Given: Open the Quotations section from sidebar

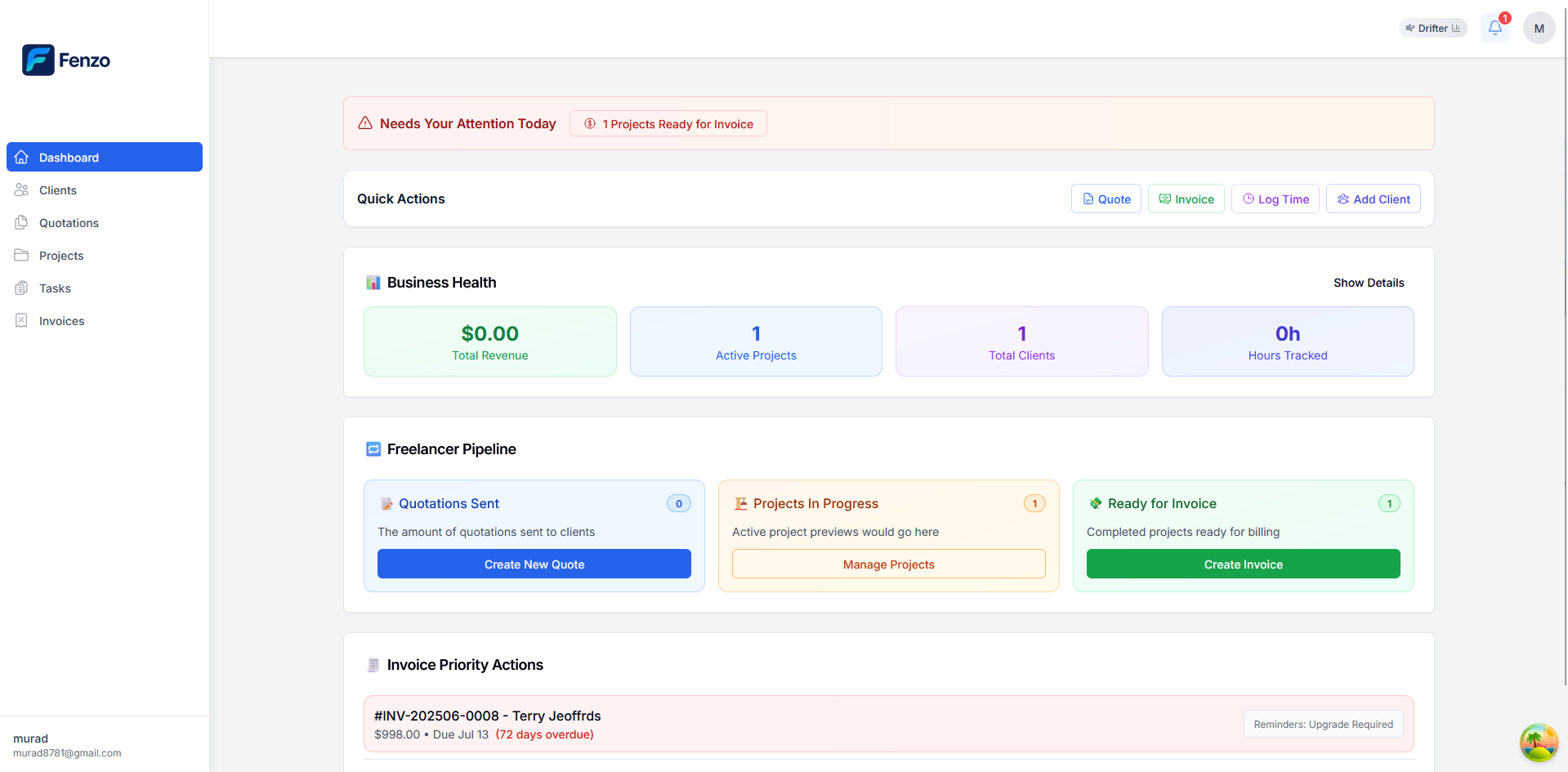Looking at the screenshot, I should (67, 222).
